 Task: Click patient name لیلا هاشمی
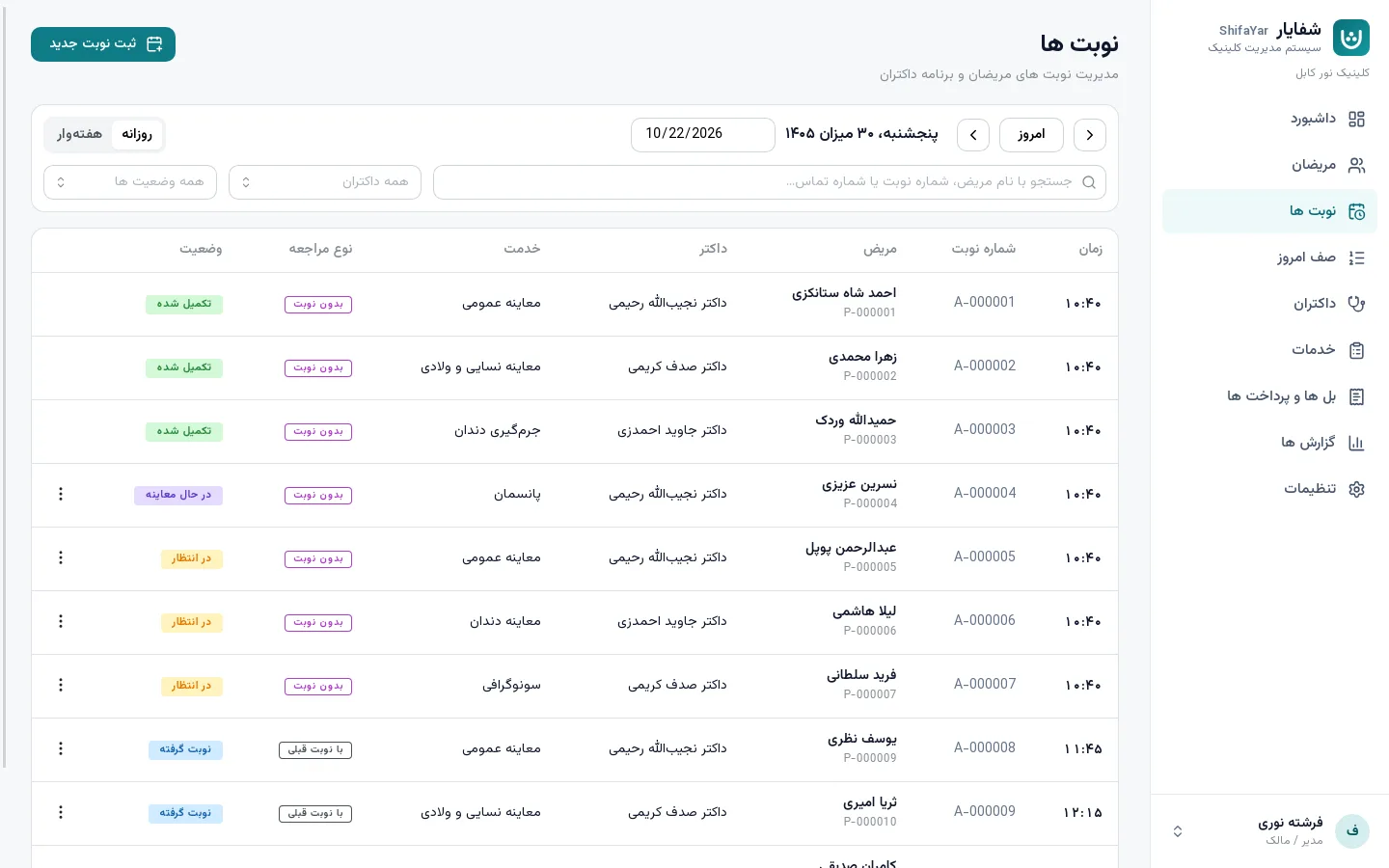pyautogui.click(x=864, y=611)
